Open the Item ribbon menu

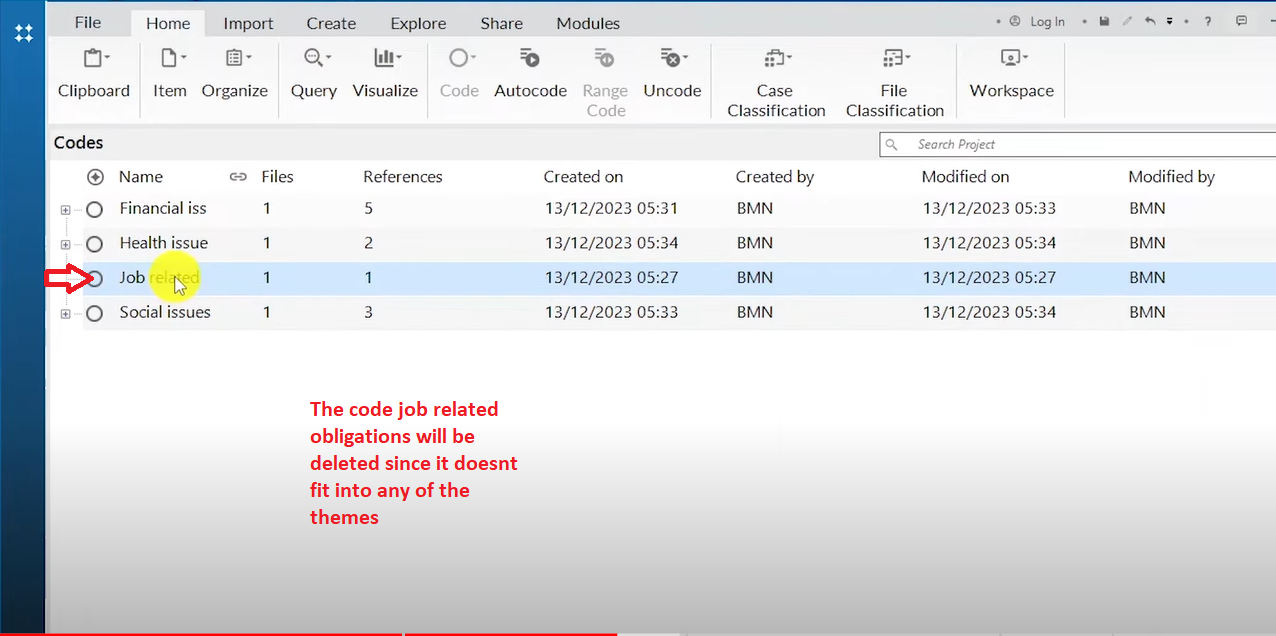(170, 73)
